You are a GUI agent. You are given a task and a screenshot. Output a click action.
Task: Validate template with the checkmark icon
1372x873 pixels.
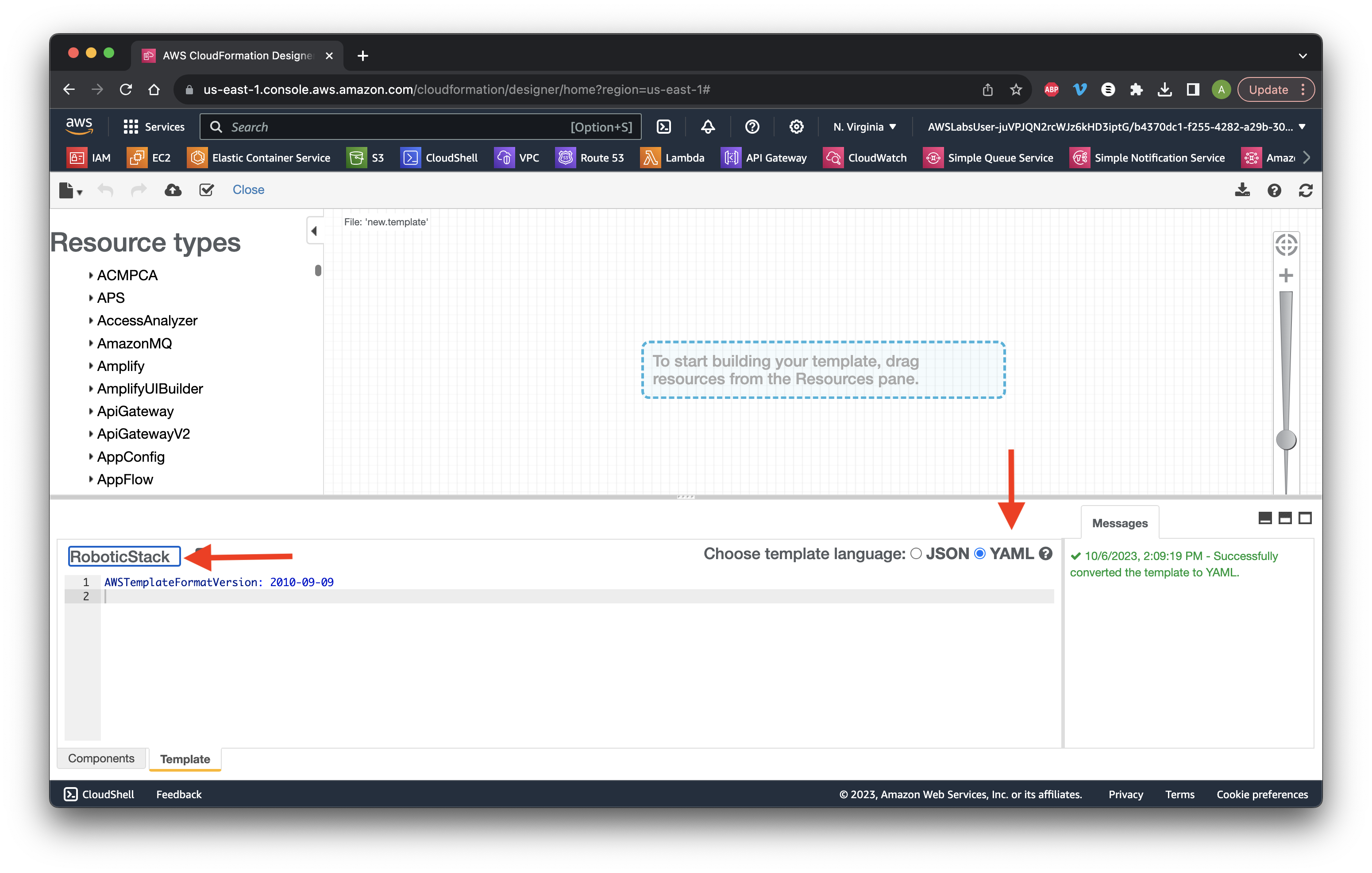pos(206,190)
